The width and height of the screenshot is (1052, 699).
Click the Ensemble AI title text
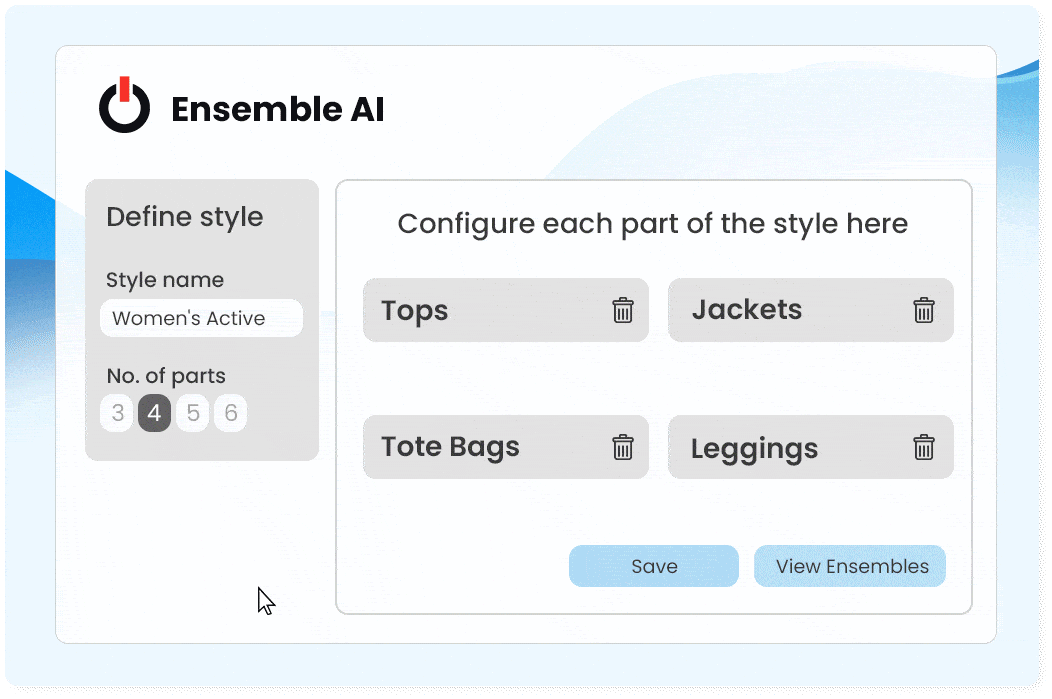click(x=277, y=109)
